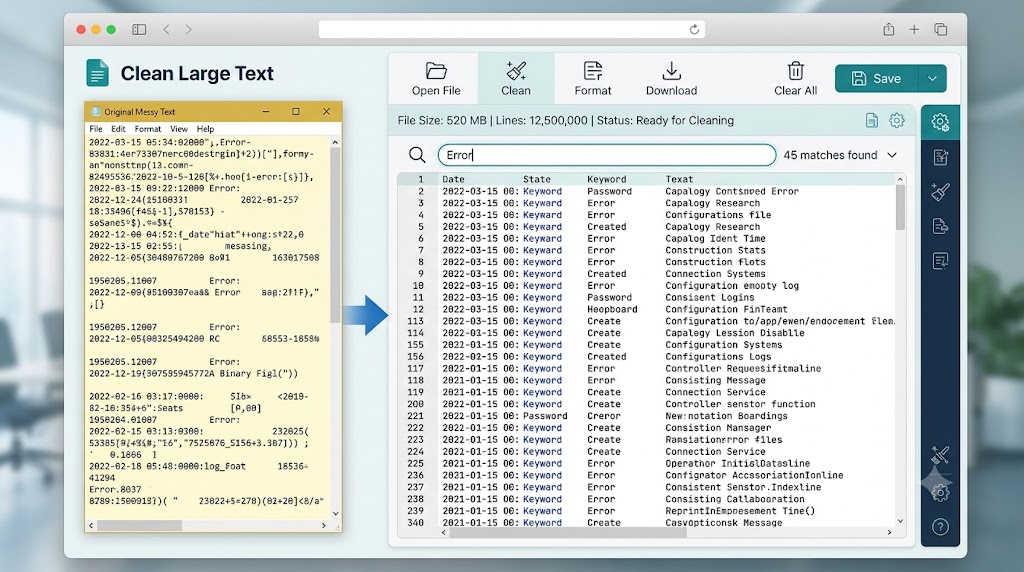Select the lower cleaning brush sidebar icon
Viewport: 1024px width, 572px height.
(940, 455)
